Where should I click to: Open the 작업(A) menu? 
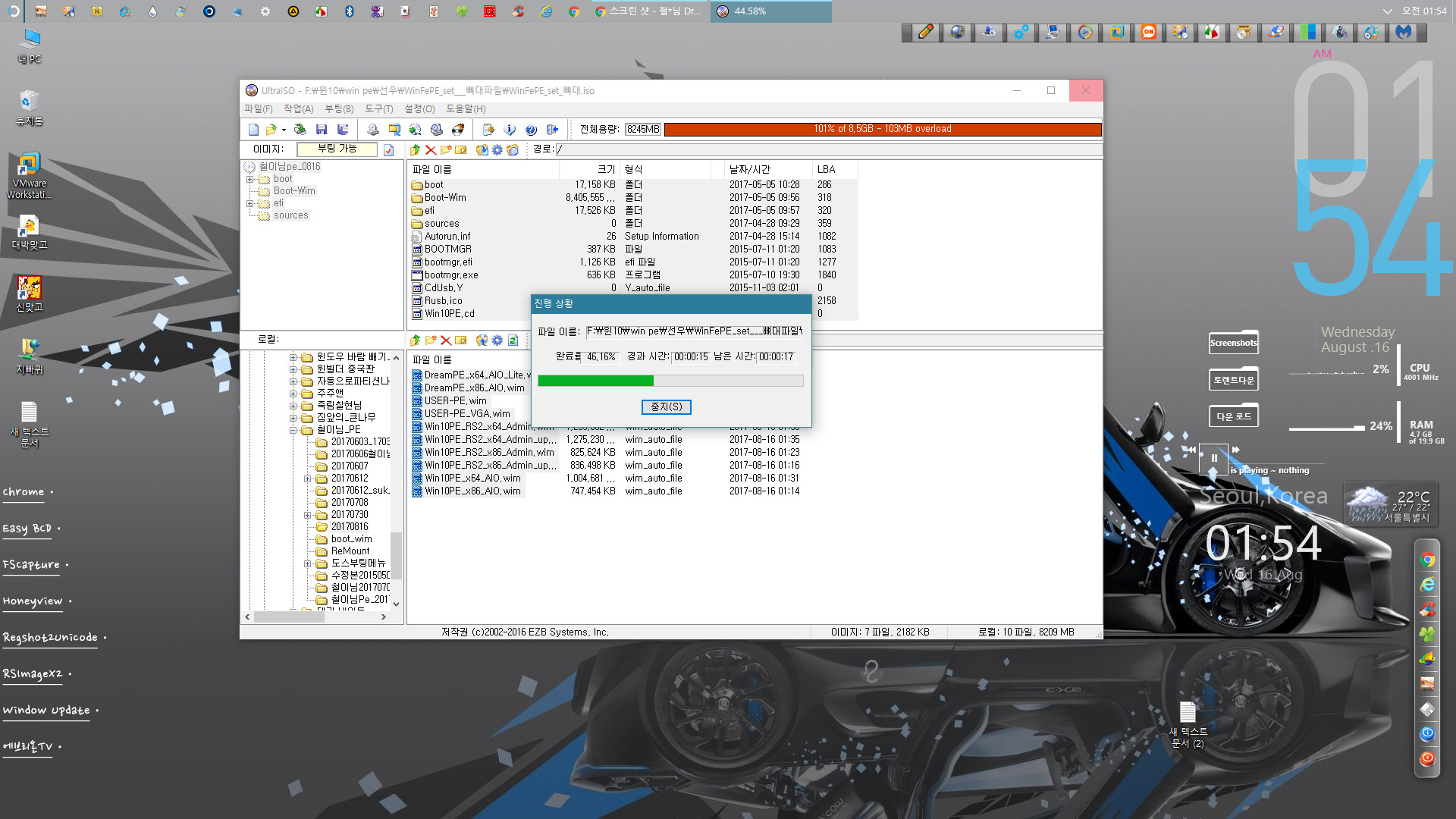299,109
